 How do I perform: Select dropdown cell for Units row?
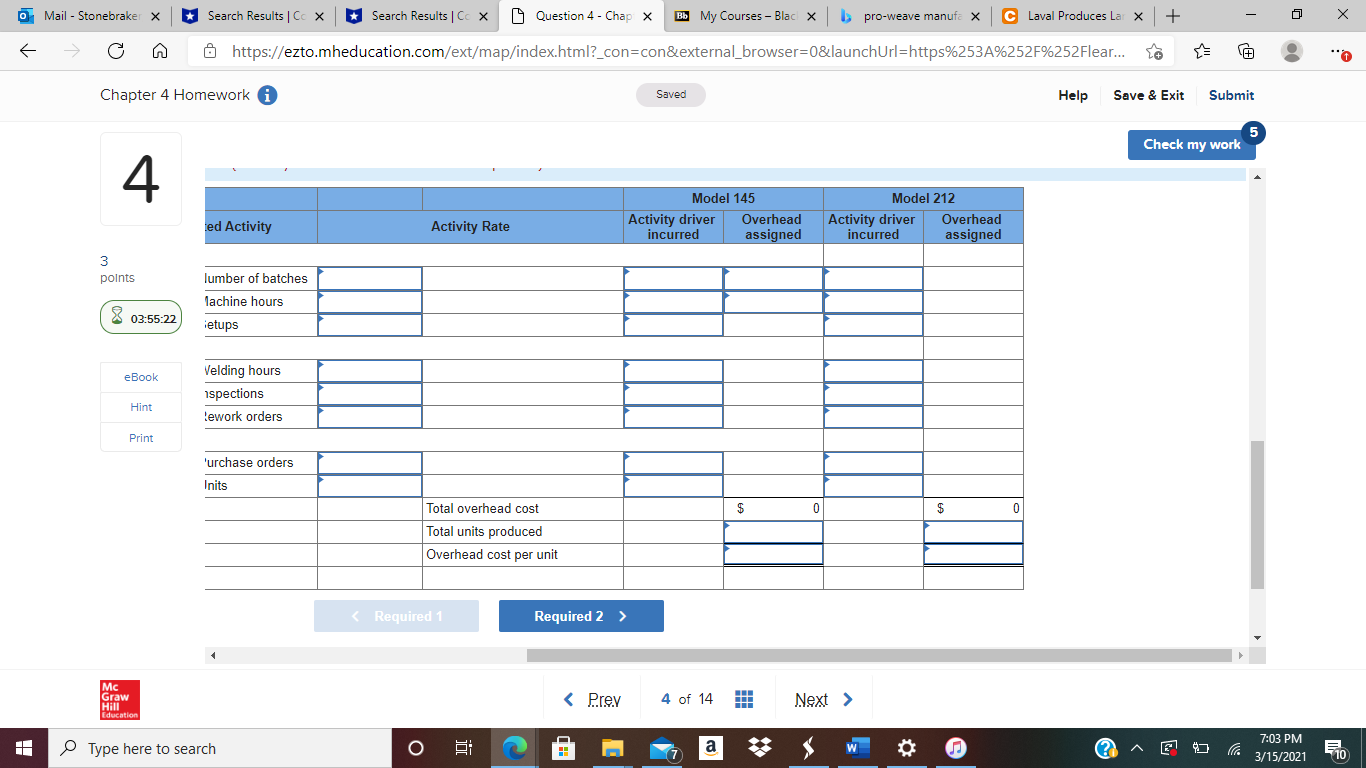(x=370, y=485)
